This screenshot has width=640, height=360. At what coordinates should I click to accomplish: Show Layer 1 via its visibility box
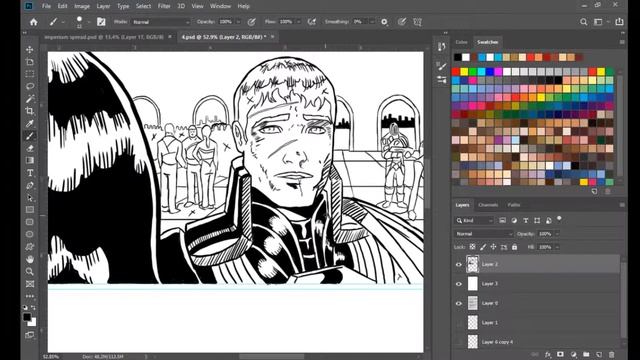[x=459, y=323]
